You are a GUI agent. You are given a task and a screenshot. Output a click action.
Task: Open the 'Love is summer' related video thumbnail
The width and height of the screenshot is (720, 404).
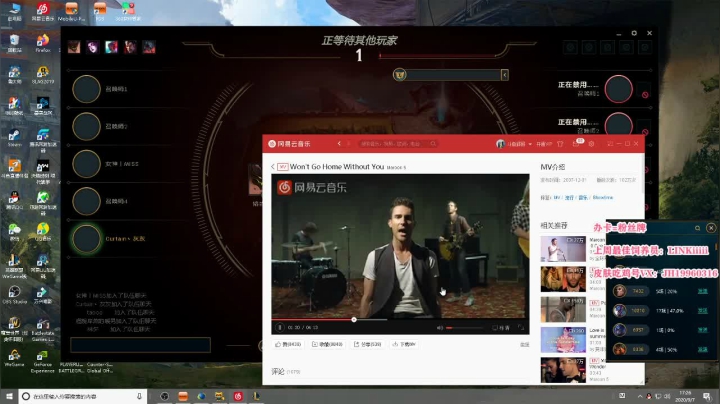pyautogui.click(x=563, y=340)
